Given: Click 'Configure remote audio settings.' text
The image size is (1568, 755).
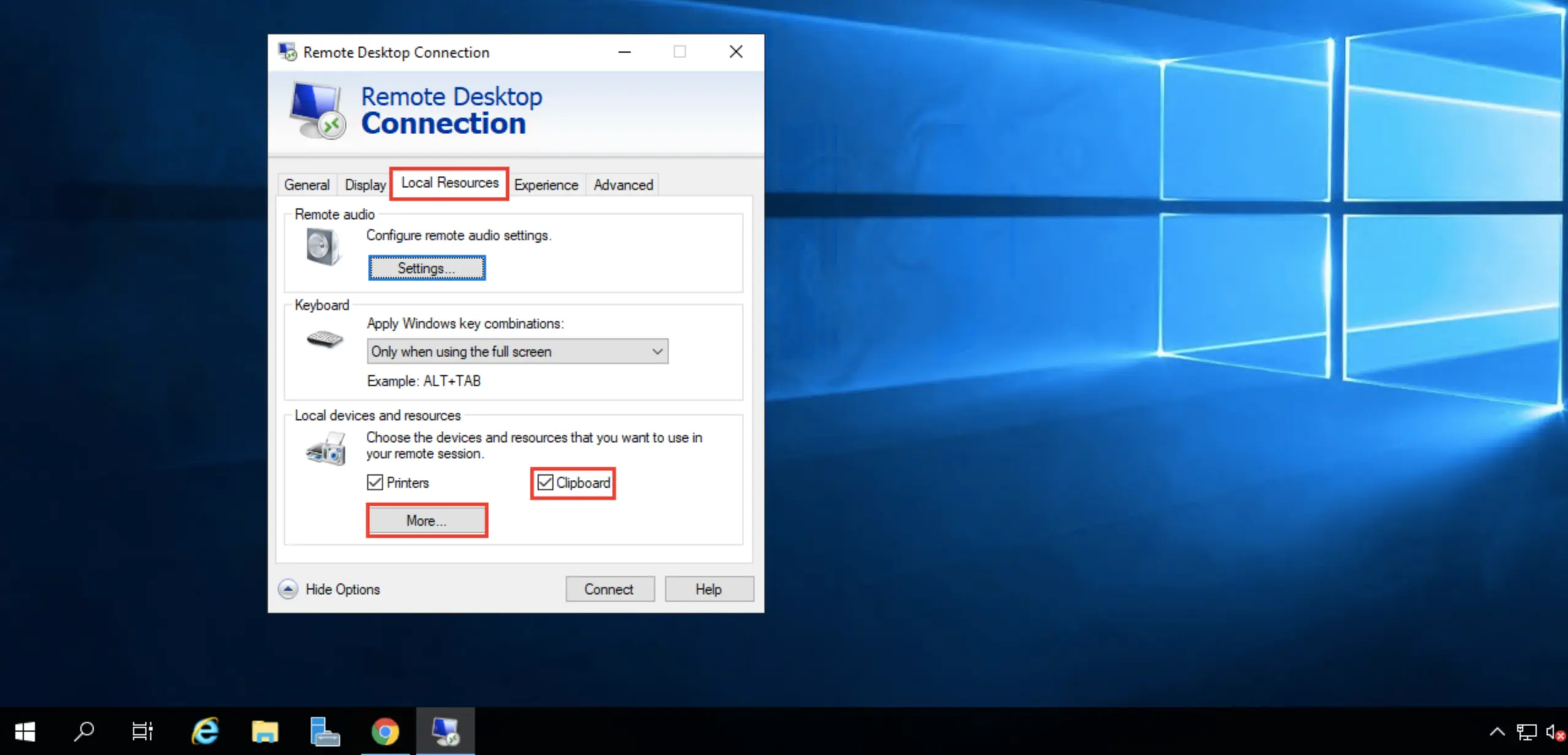Looking at the screenshot, I should point(459,235).
